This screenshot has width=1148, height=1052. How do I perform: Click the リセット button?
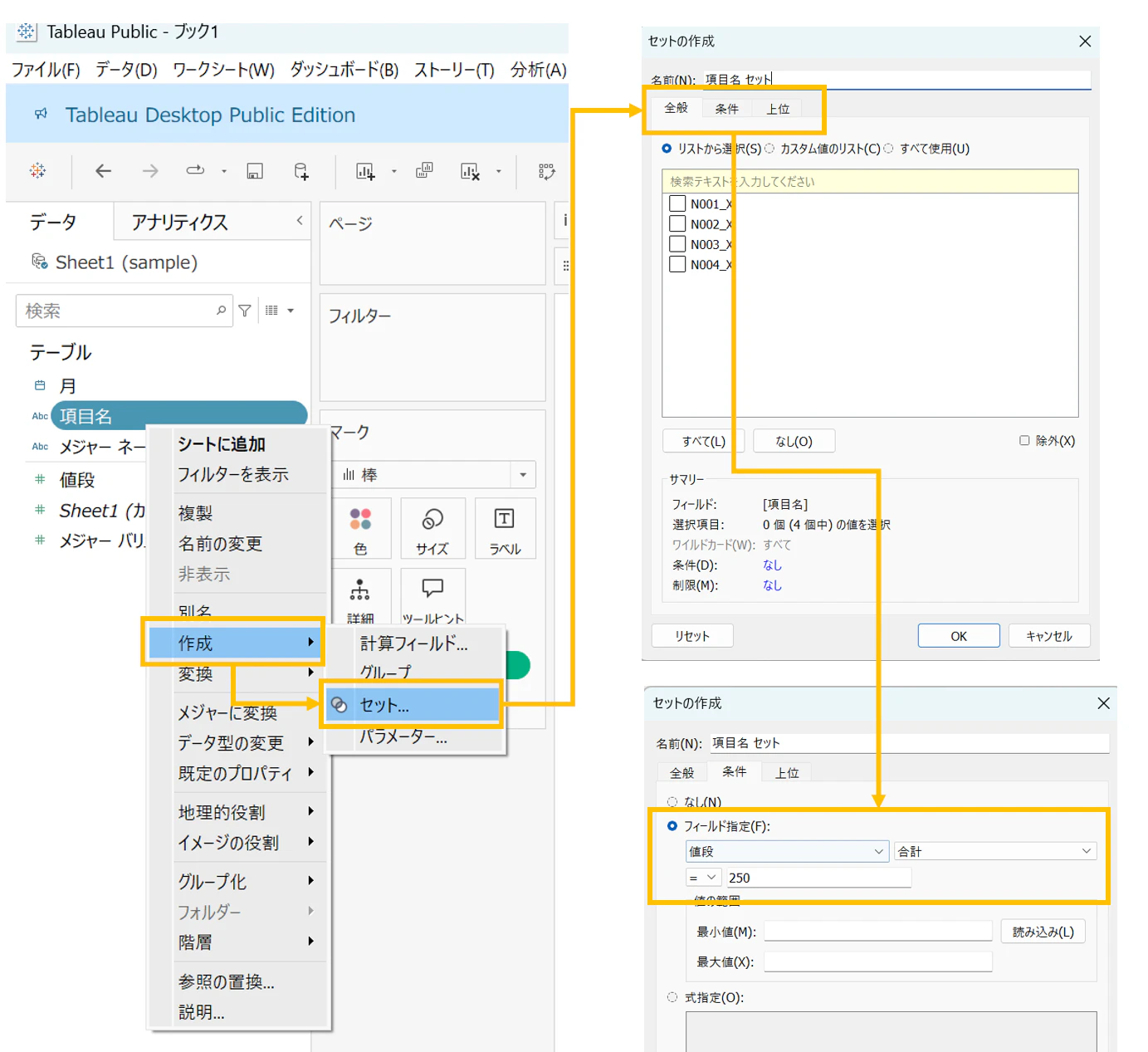tap(692, 636)
